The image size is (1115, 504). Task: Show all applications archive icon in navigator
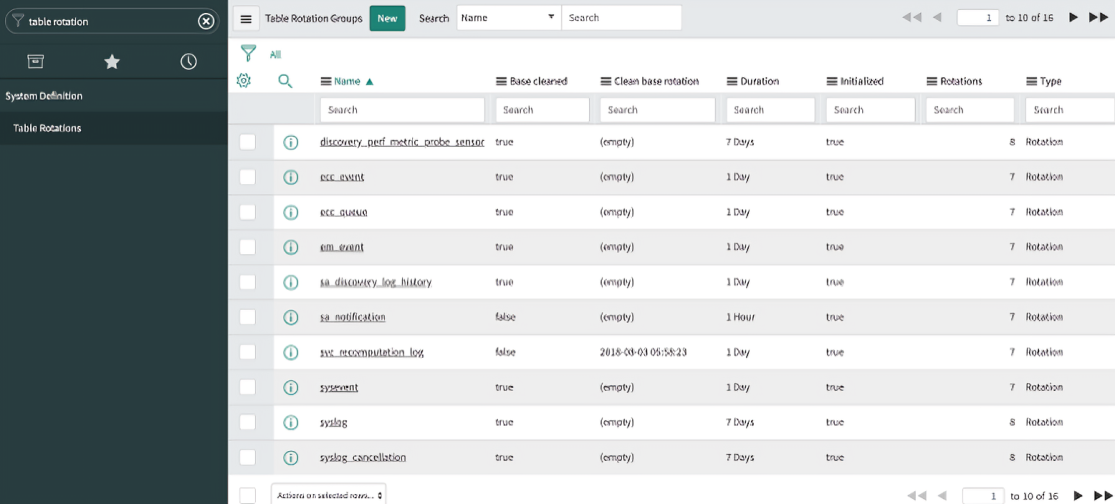(x=35, y=62)
